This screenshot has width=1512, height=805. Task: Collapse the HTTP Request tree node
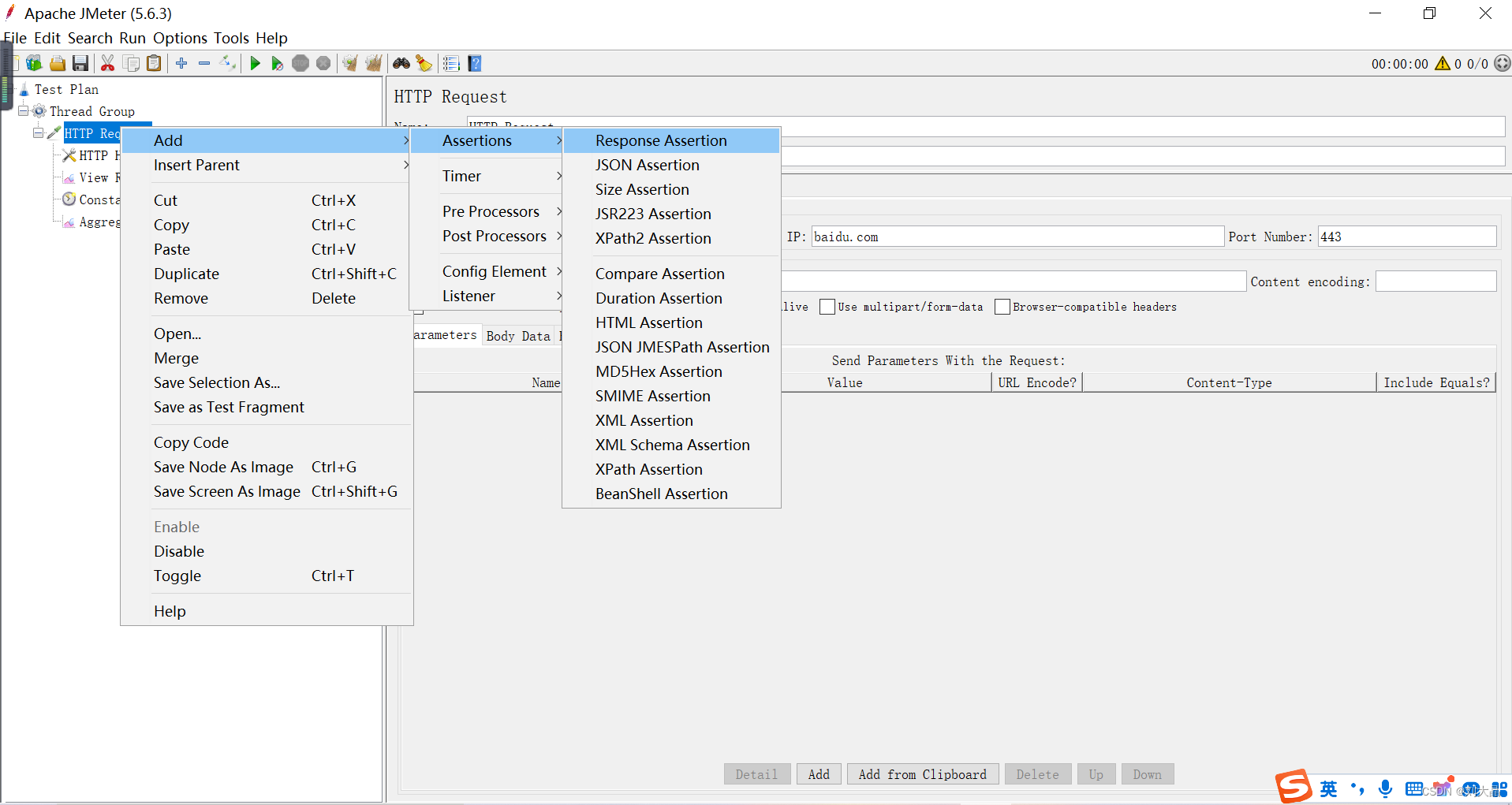[38, 133]
